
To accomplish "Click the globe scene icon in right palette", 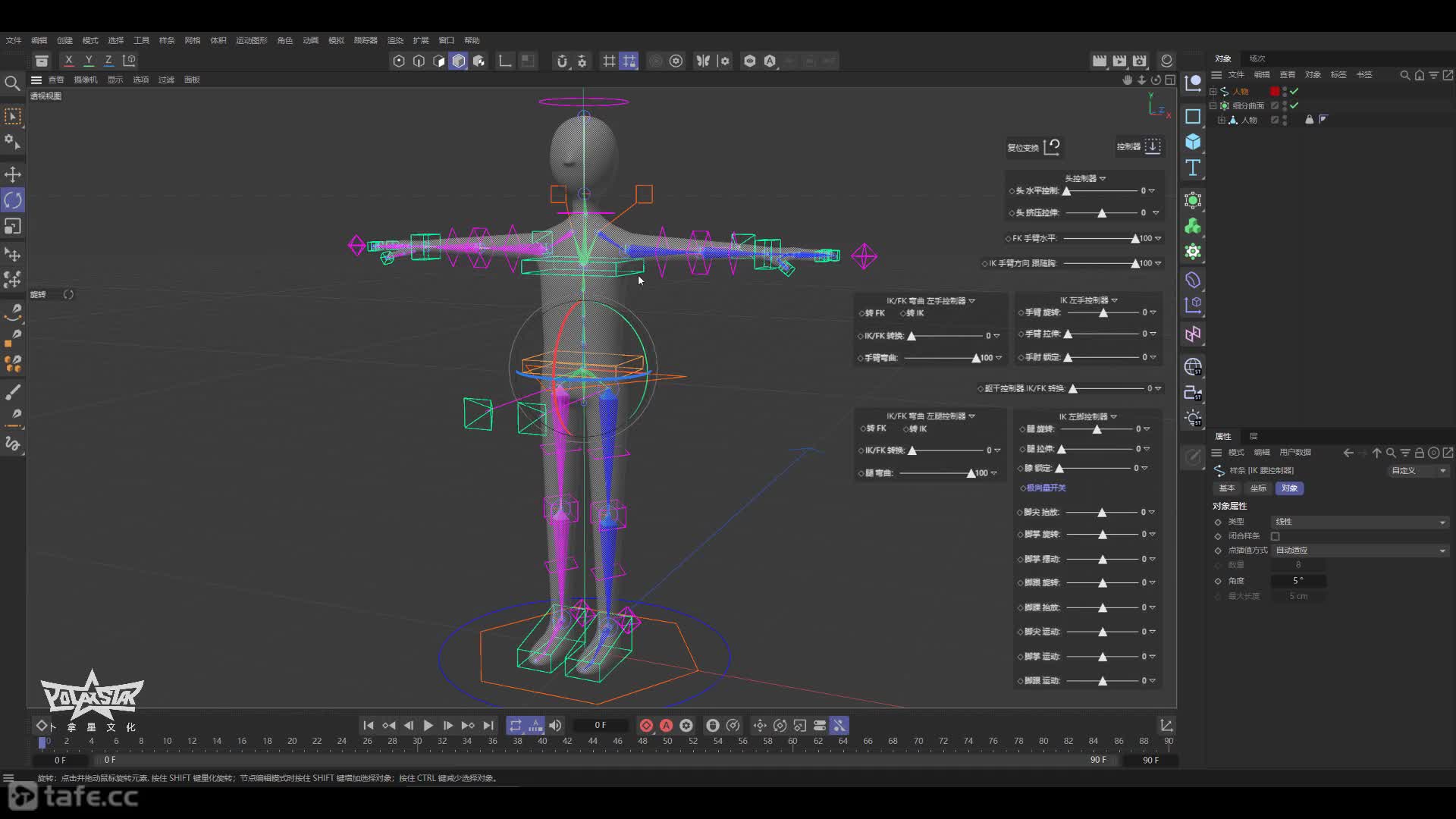I will 1193,367.
